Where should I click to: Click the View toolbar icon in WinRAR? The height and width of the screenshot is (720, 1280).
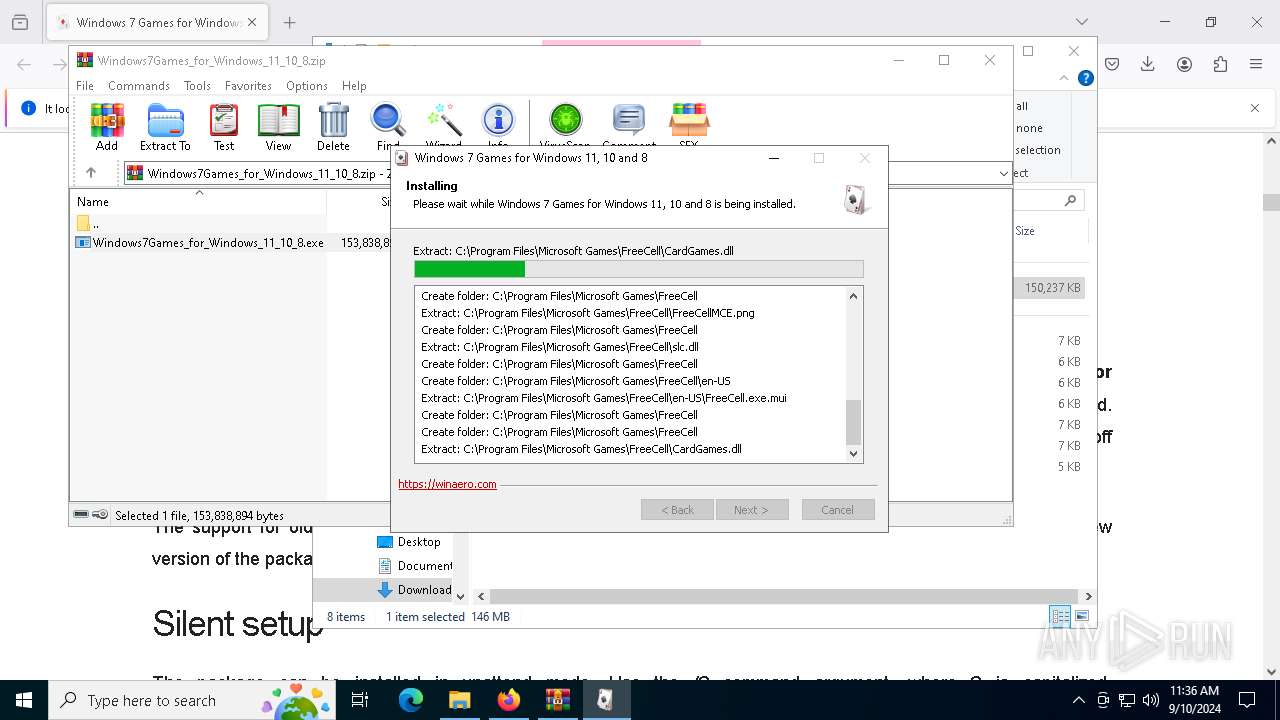coord(278,127)
